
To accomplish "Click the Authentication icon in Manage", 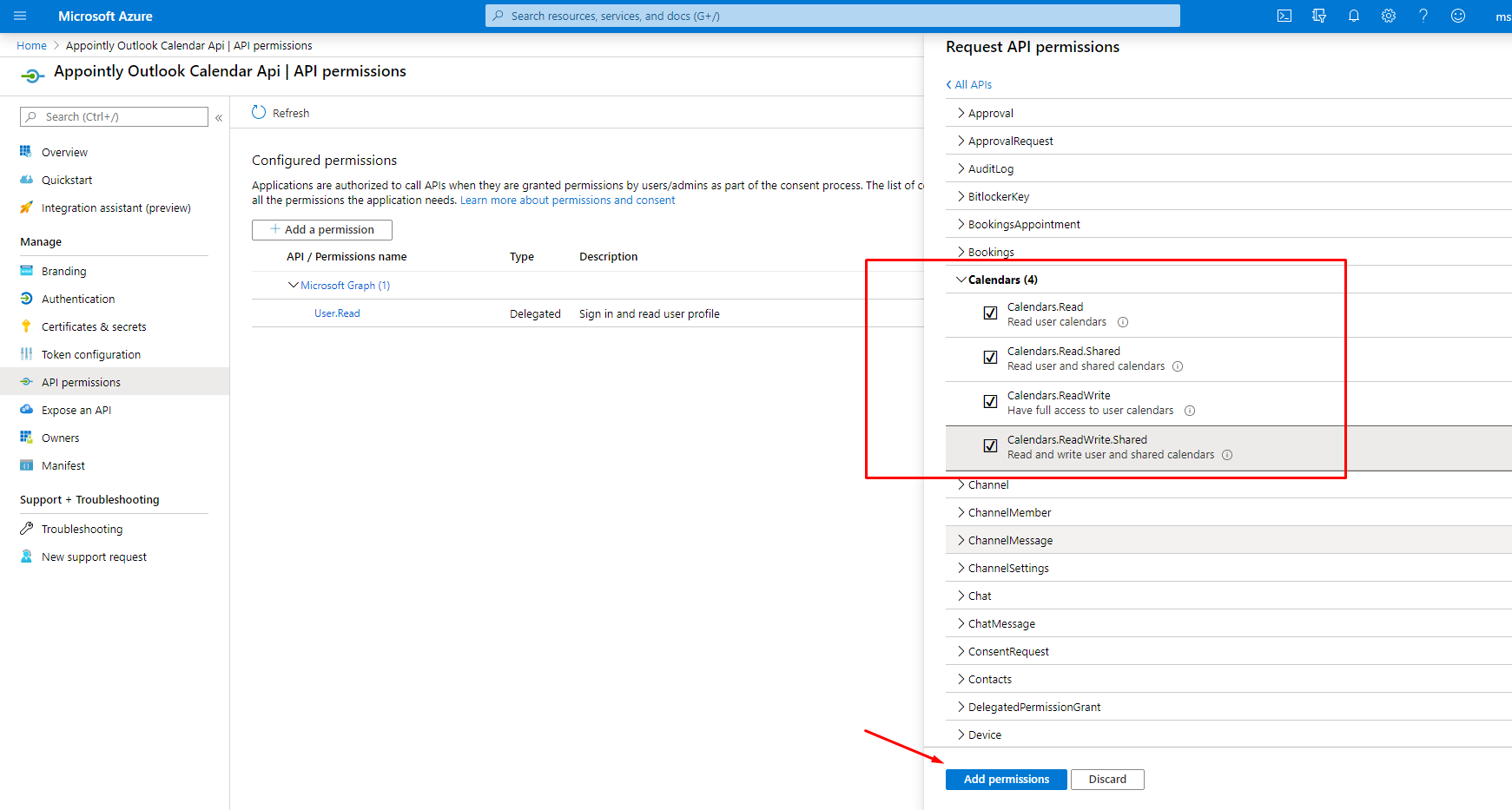I will (x=26, y=298).
